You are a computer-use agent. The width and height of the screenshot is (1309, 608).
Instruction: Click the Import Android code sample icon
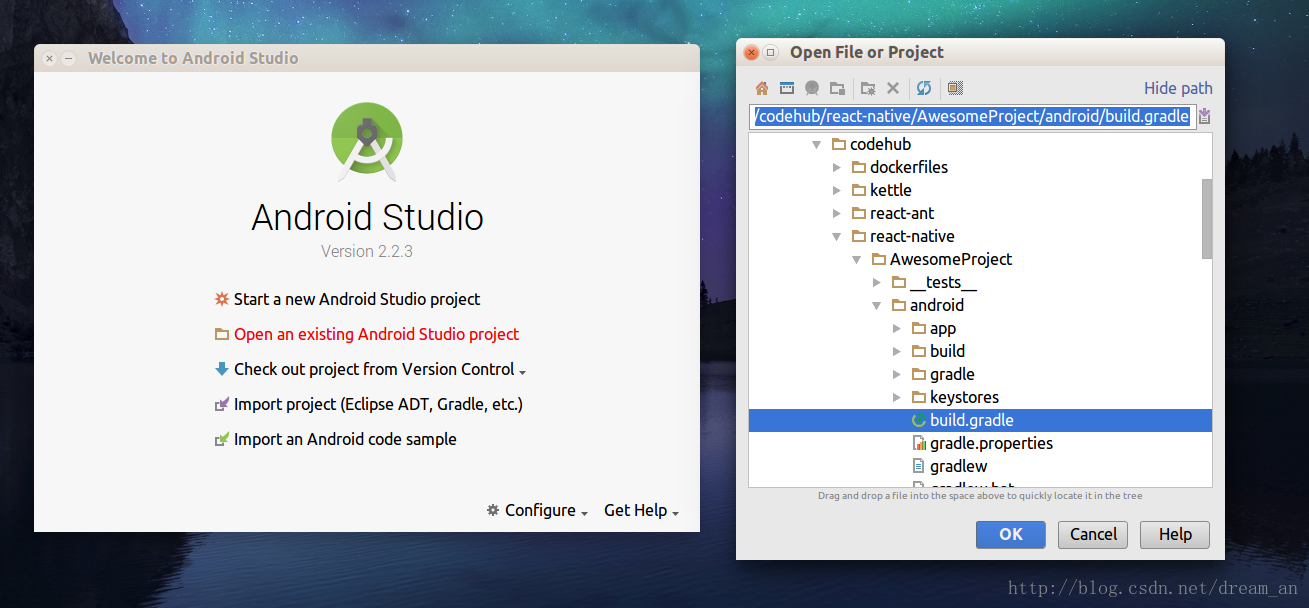tap(222, 439)
